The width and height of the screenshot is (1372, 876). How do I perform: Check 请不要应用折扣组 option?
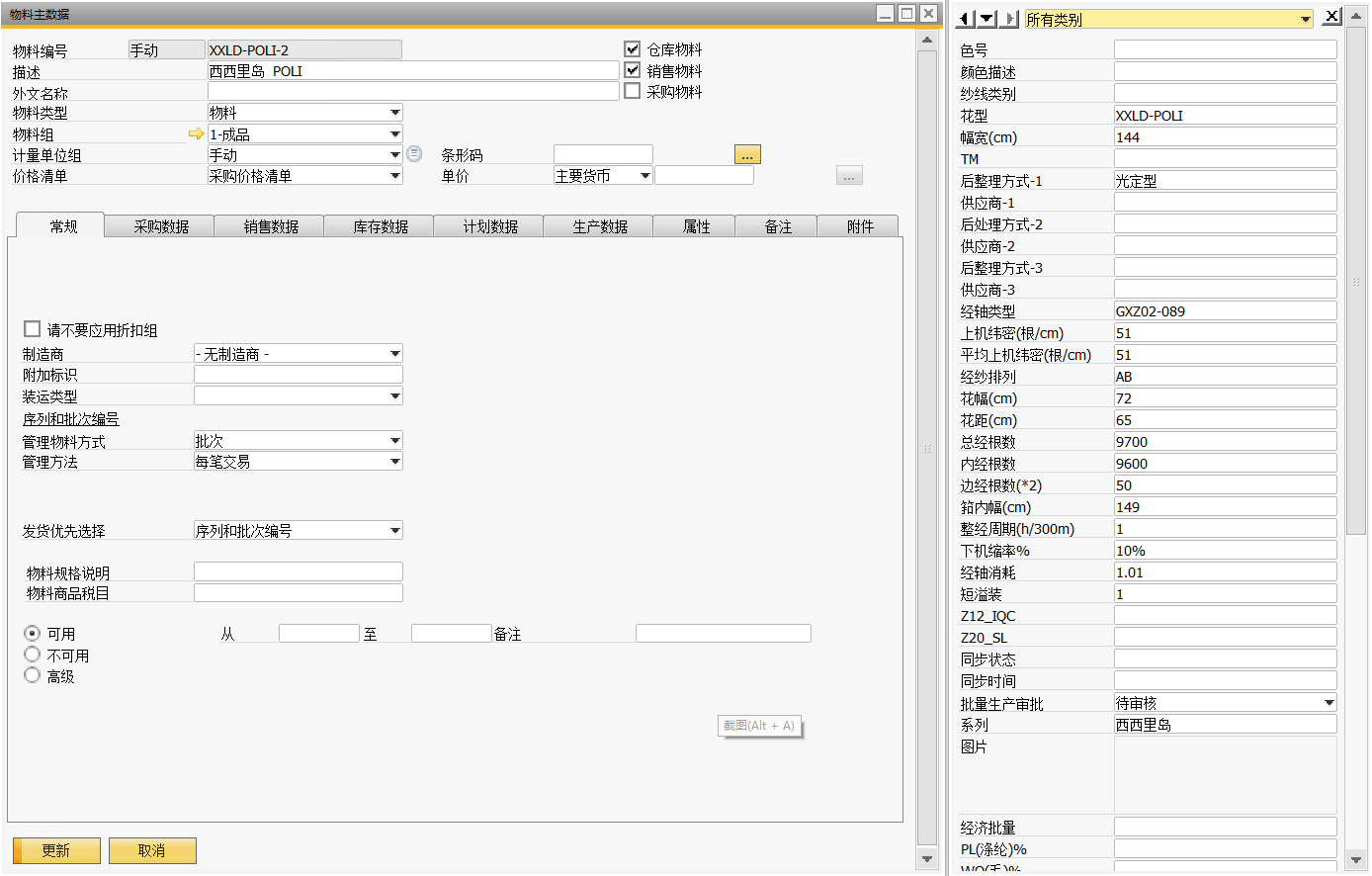coord(33,329)
